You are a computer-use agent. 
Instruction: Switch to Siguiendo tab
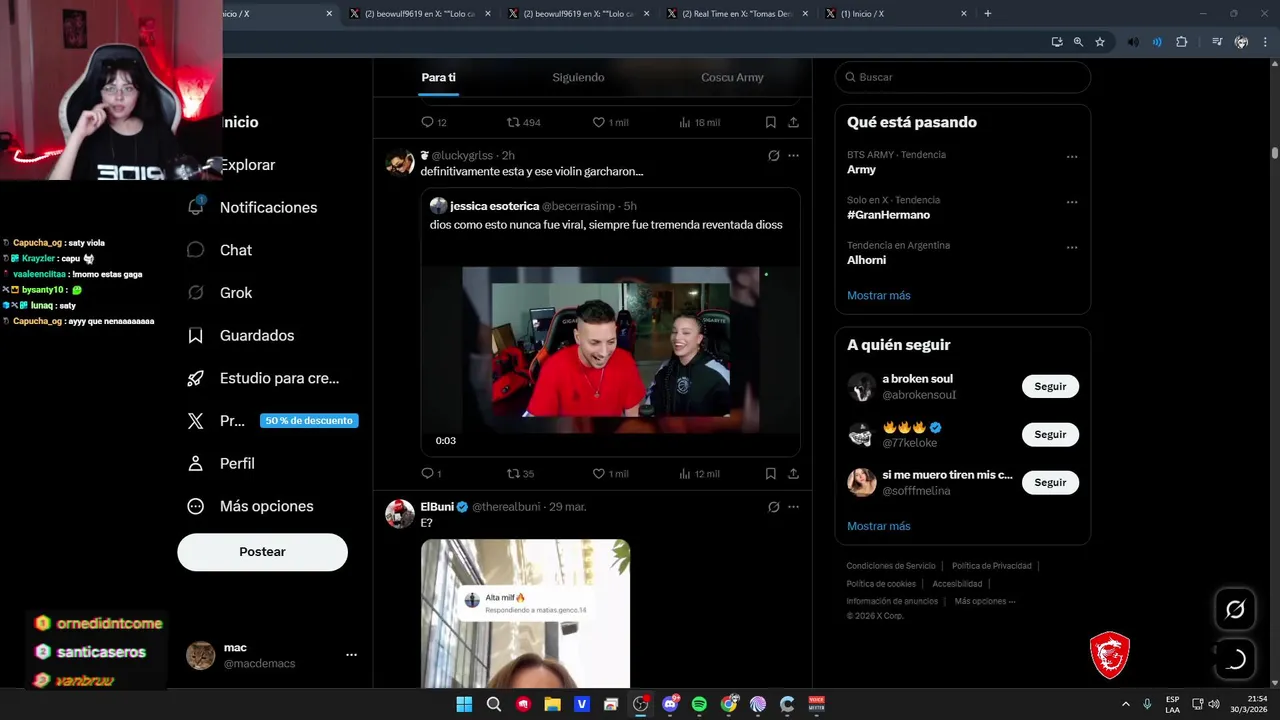coord(578,77)
